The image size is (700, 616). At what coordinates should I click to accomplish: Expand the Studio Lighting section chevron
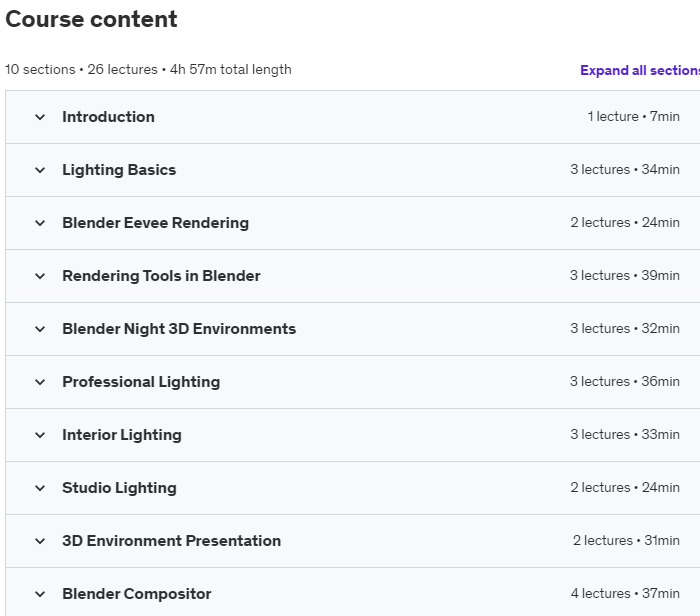(x=40, y=488)
